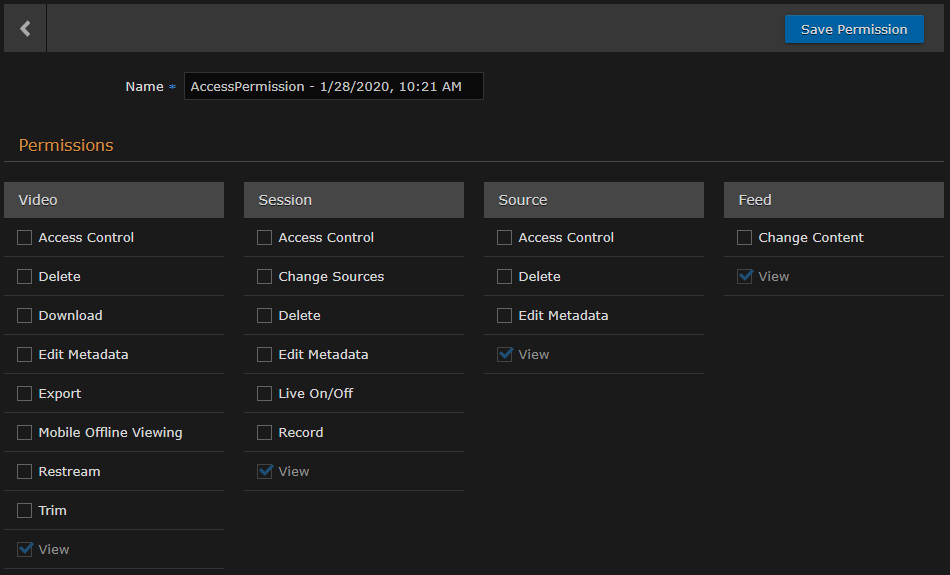Check the Video Export option
Image resolution: width=950 pixels, height=575 pixels.
pos(25,394)
